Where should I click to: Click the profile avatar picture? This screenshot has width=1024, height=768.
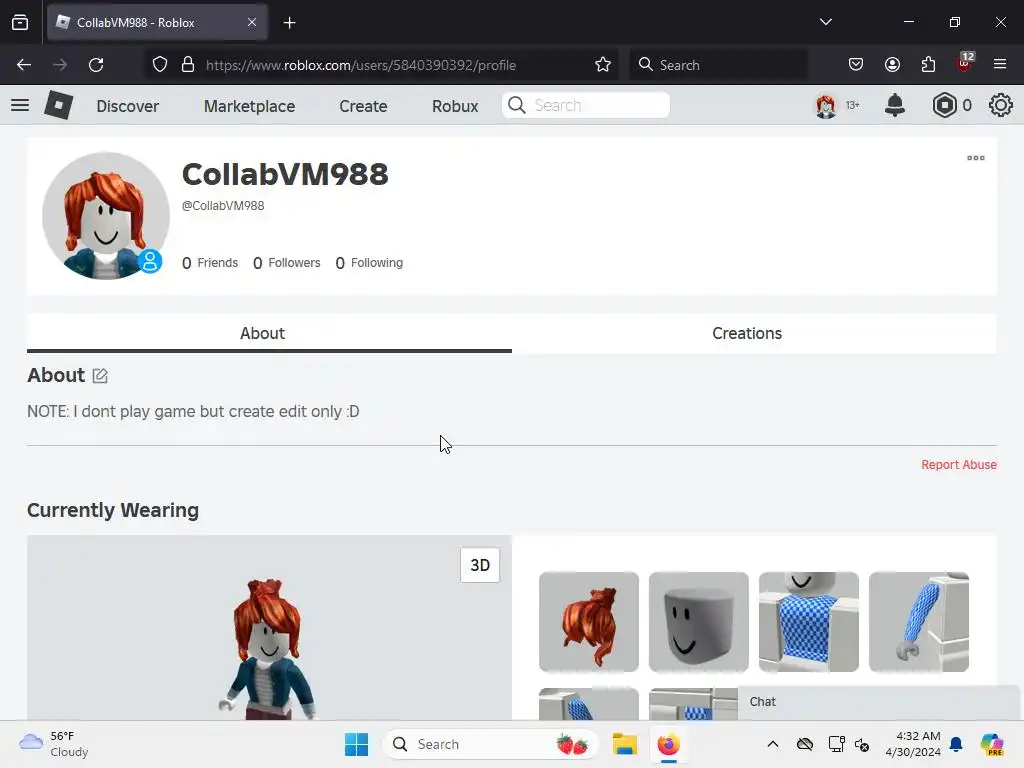click(106, 216)
